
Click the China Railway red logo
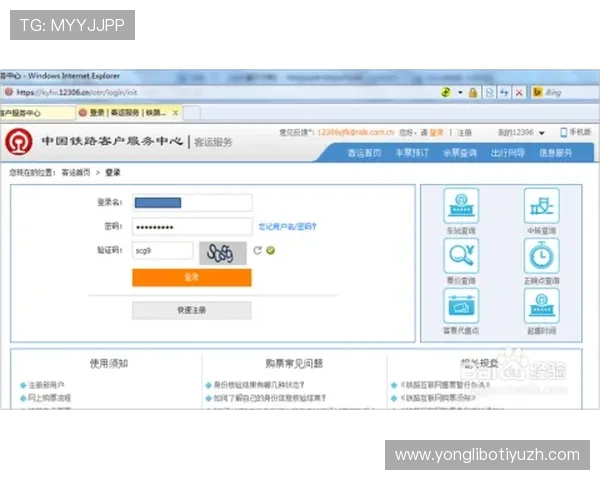click(18, 142)
